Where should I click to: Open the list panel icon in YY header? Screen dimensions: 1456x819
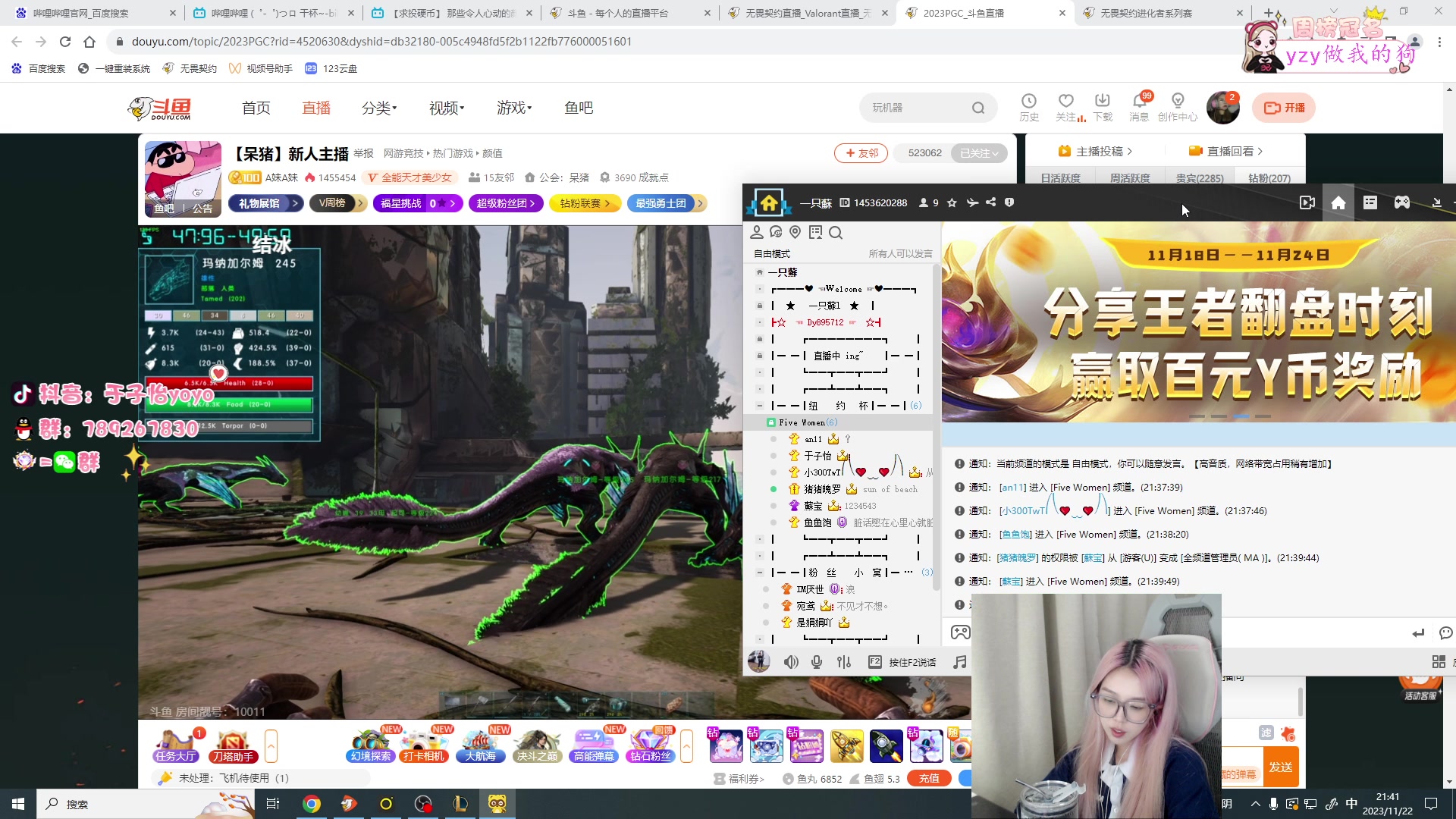[1370, 202]
